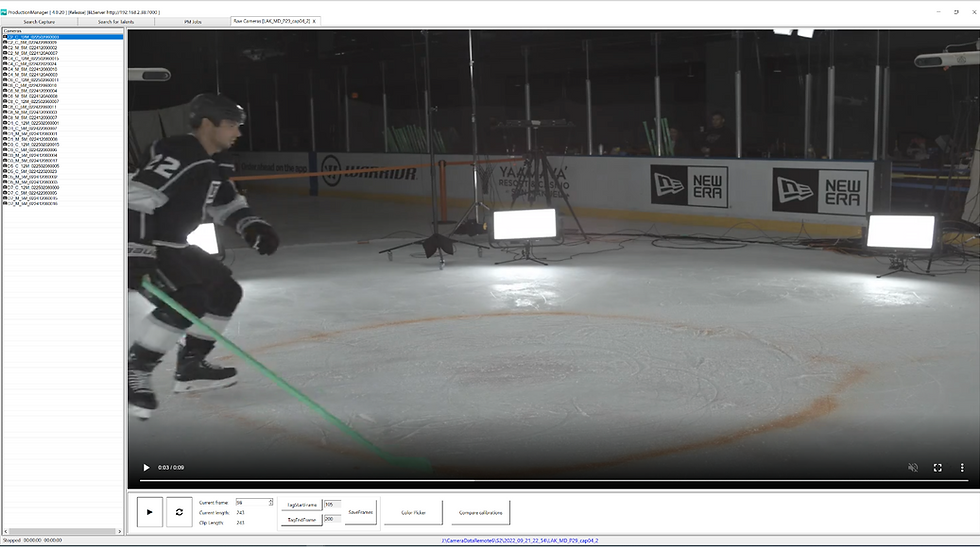The width and height of the screenshot is (980, 550).
Task: Click the Cameras list header
Action: pyautogui.click(x=62, y=31)
